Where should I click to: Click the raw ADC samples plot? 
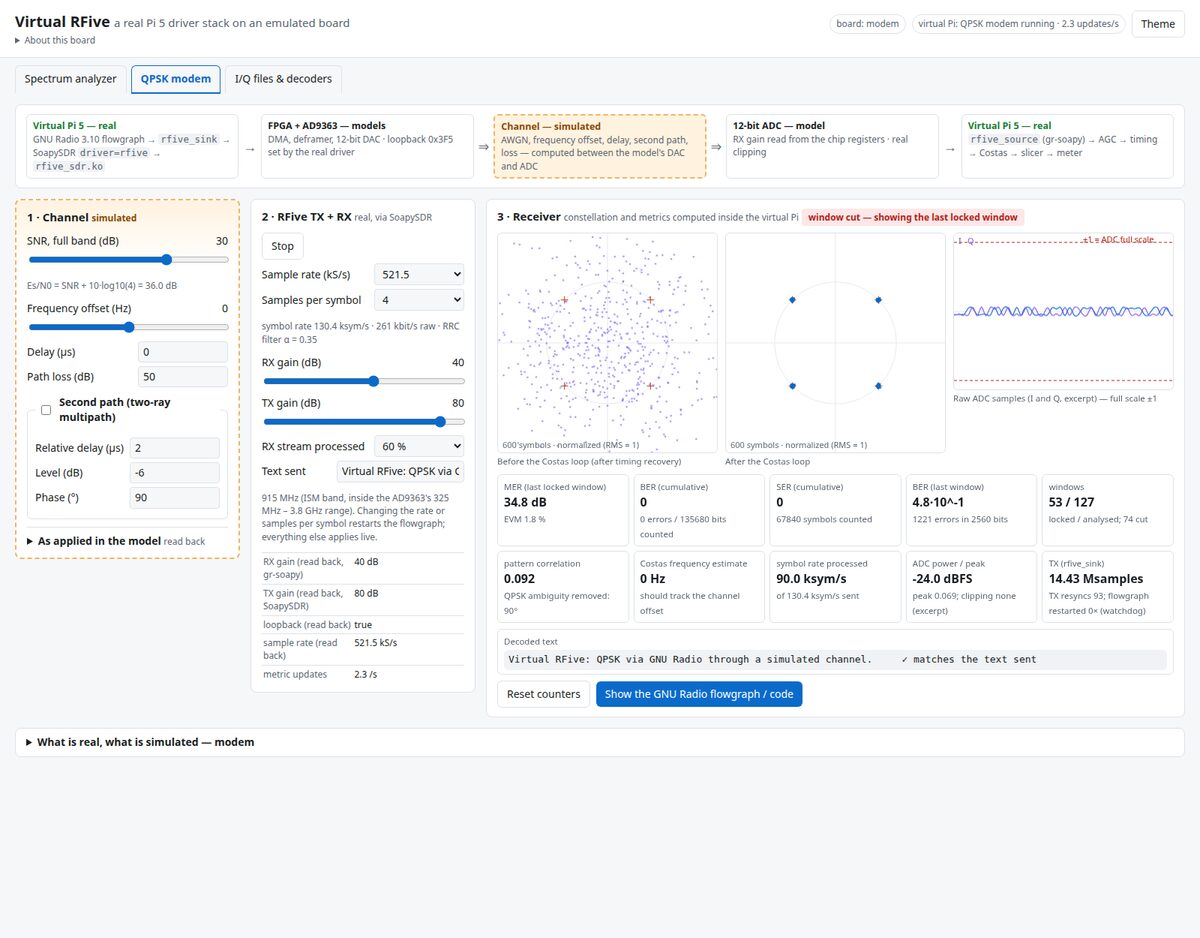tap(1063, 310)
